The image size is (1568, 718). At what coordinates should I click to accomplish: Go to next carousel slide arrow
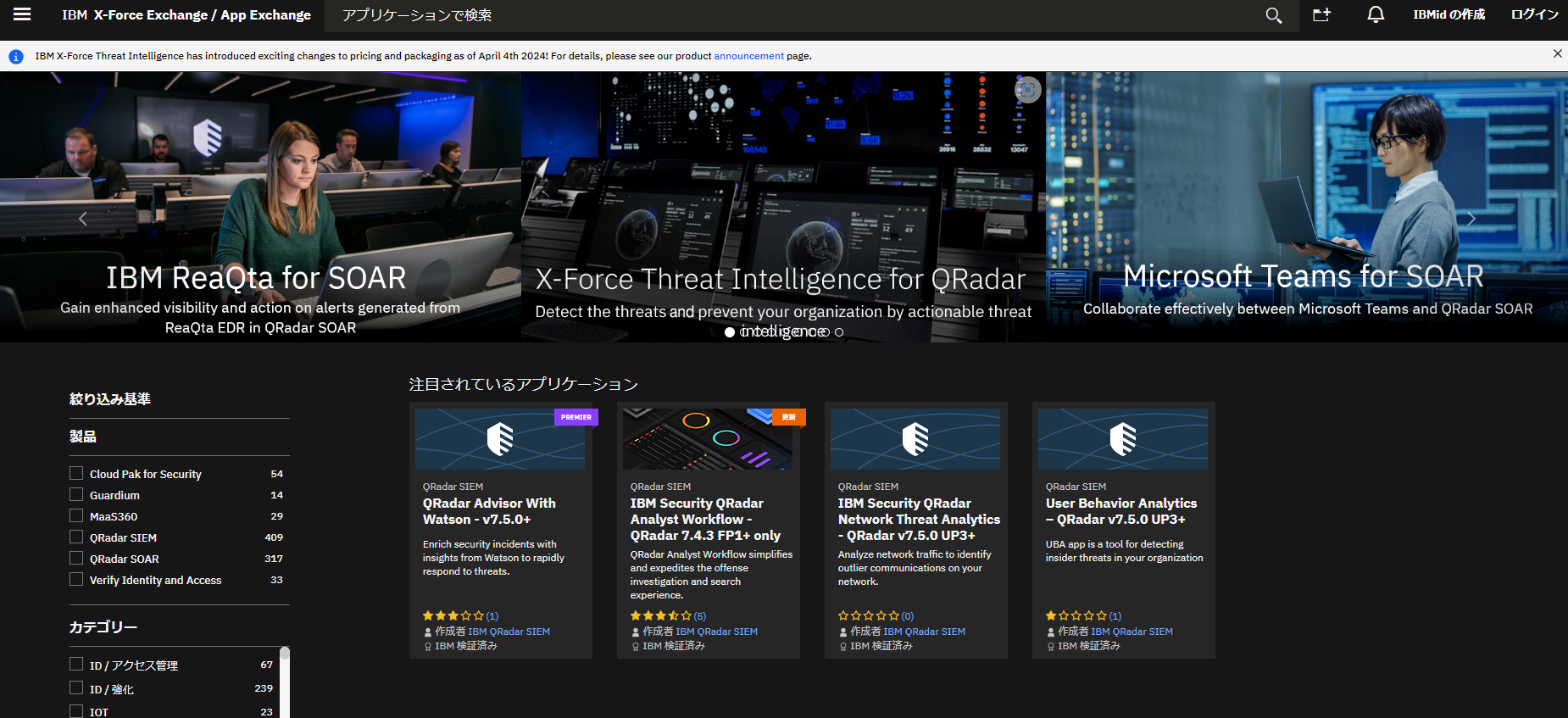(1471, 219)
